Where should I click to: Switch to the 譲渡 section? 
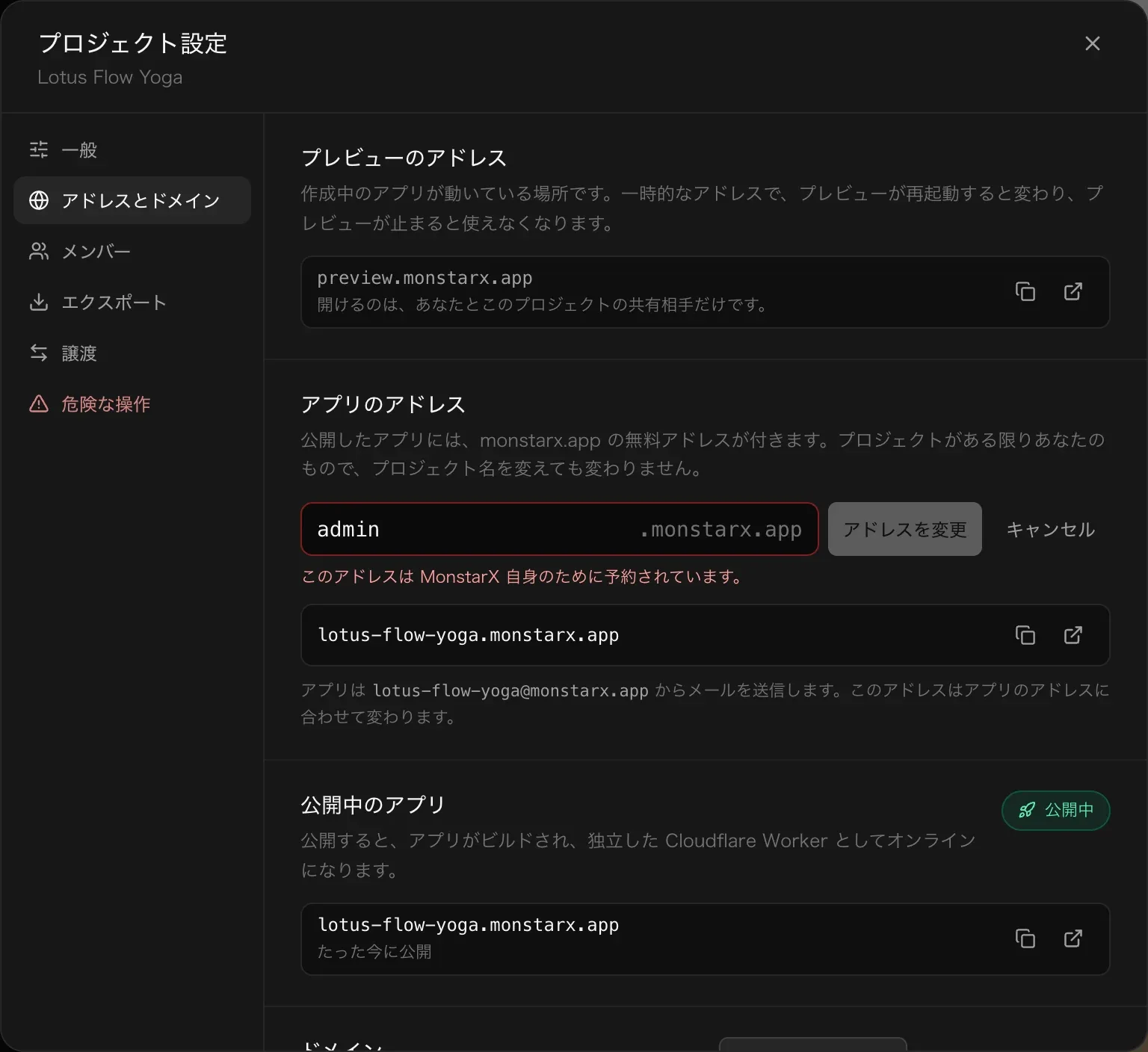[132, 353]
